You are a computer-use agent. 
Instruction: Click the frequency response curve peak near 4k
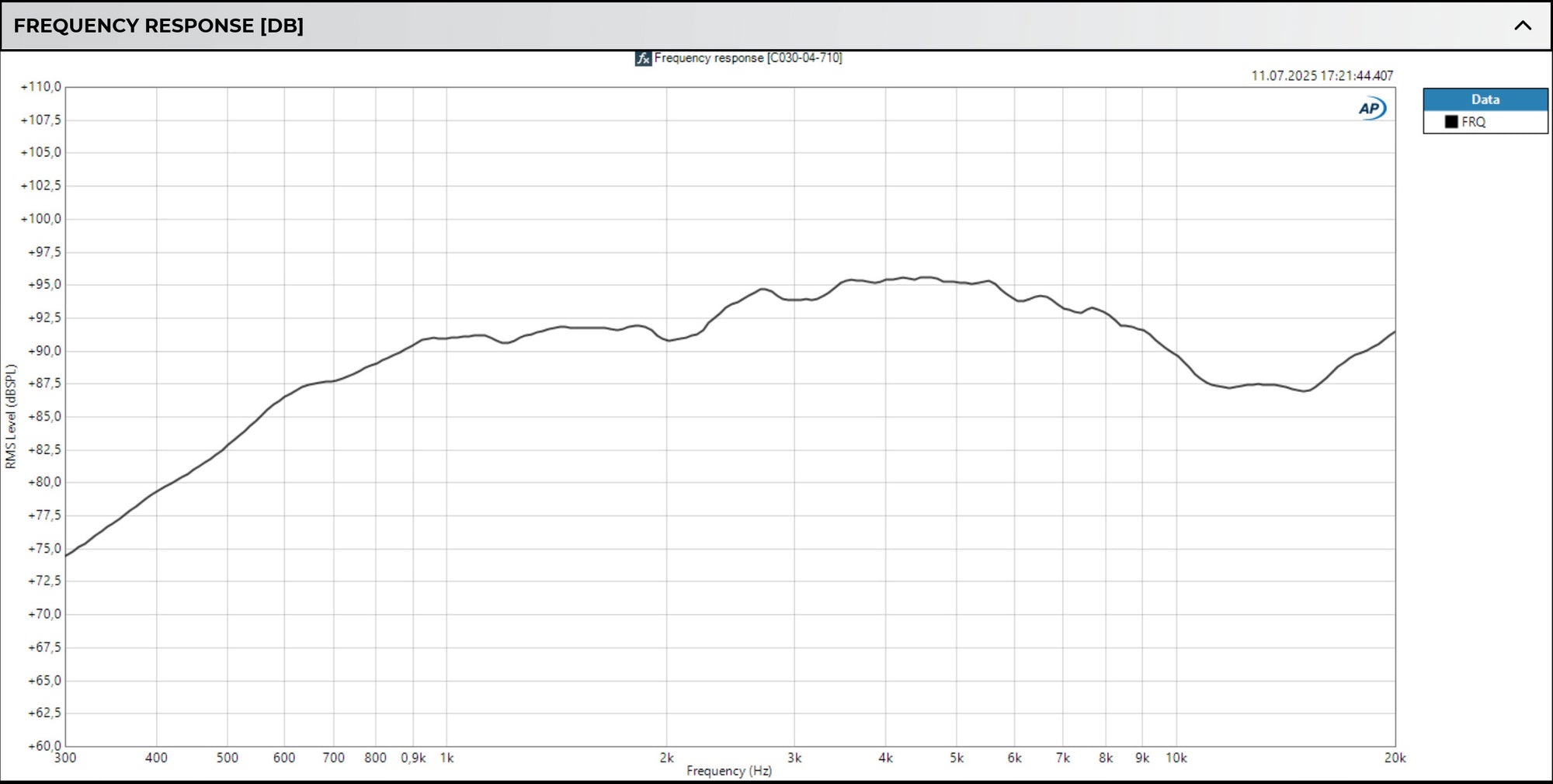pyautogui.click(x=885, y=277)
